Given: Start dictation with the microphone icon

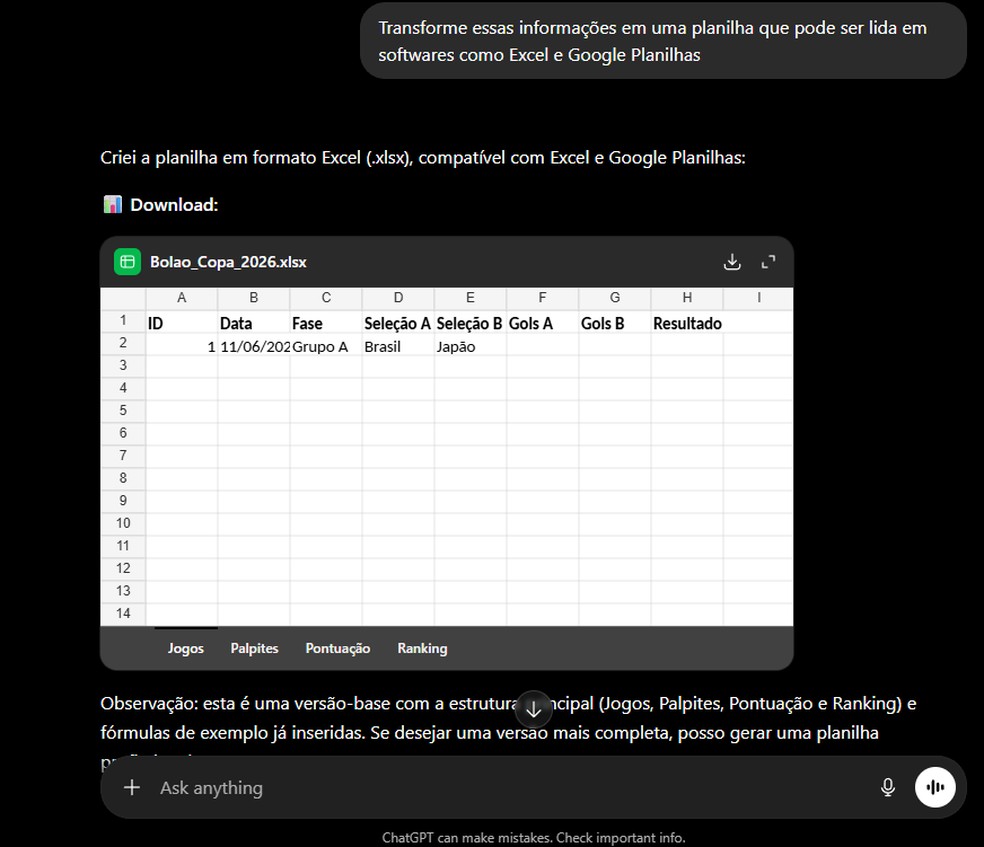Looking at the screenshot, I should (x=887, y=787).
